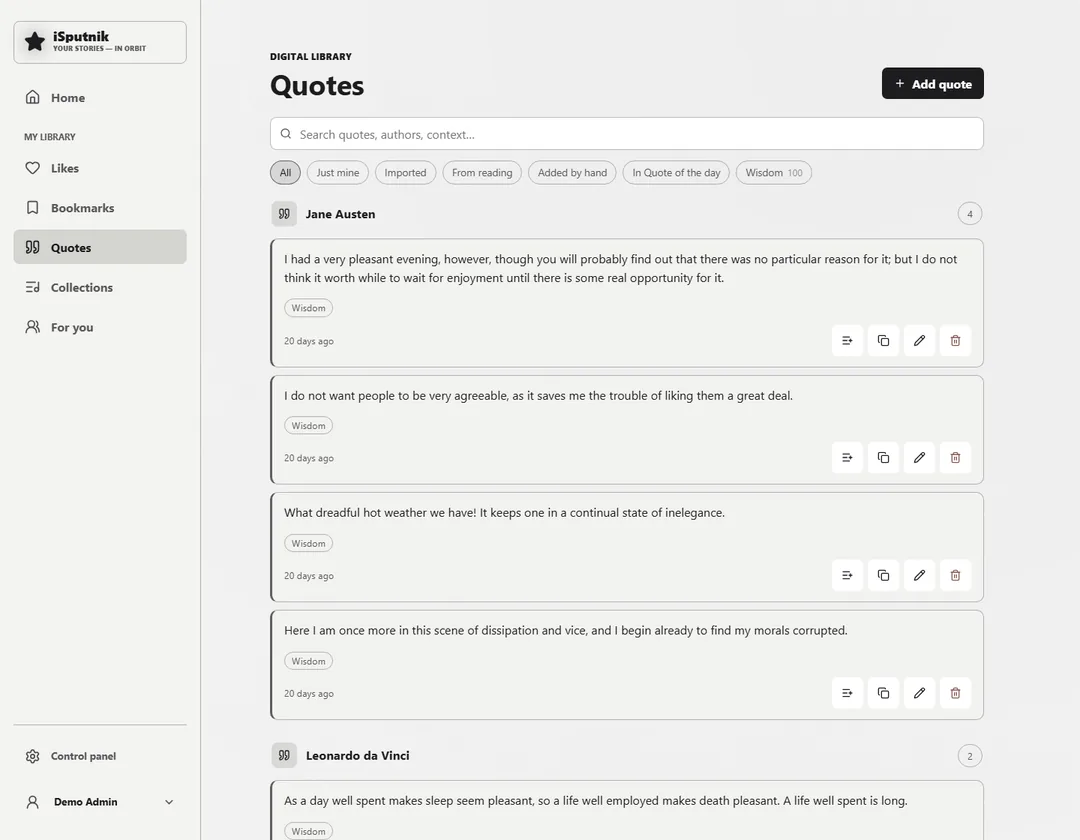Click the Jane Austen quote count badge
This screenshot has height=840, width=1080.
970,214
